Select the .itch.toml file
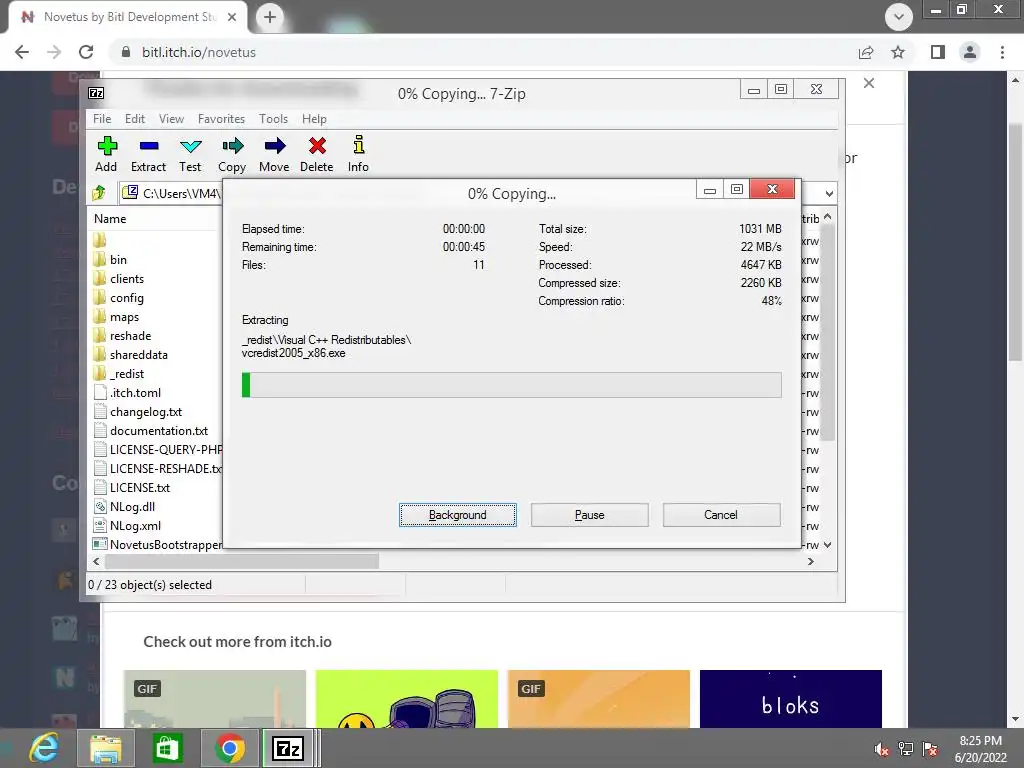The image size is (1024, 768). coord(135,392)
